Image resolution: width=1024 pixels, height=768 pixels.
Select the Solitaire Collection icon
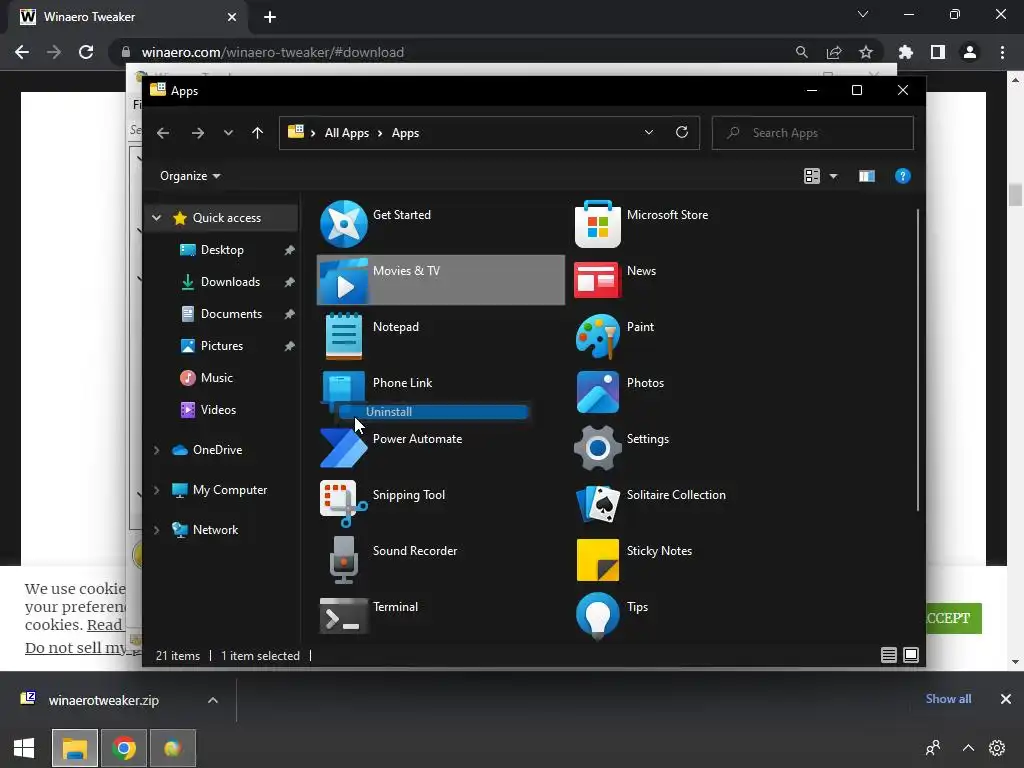(x=598, y=504)
